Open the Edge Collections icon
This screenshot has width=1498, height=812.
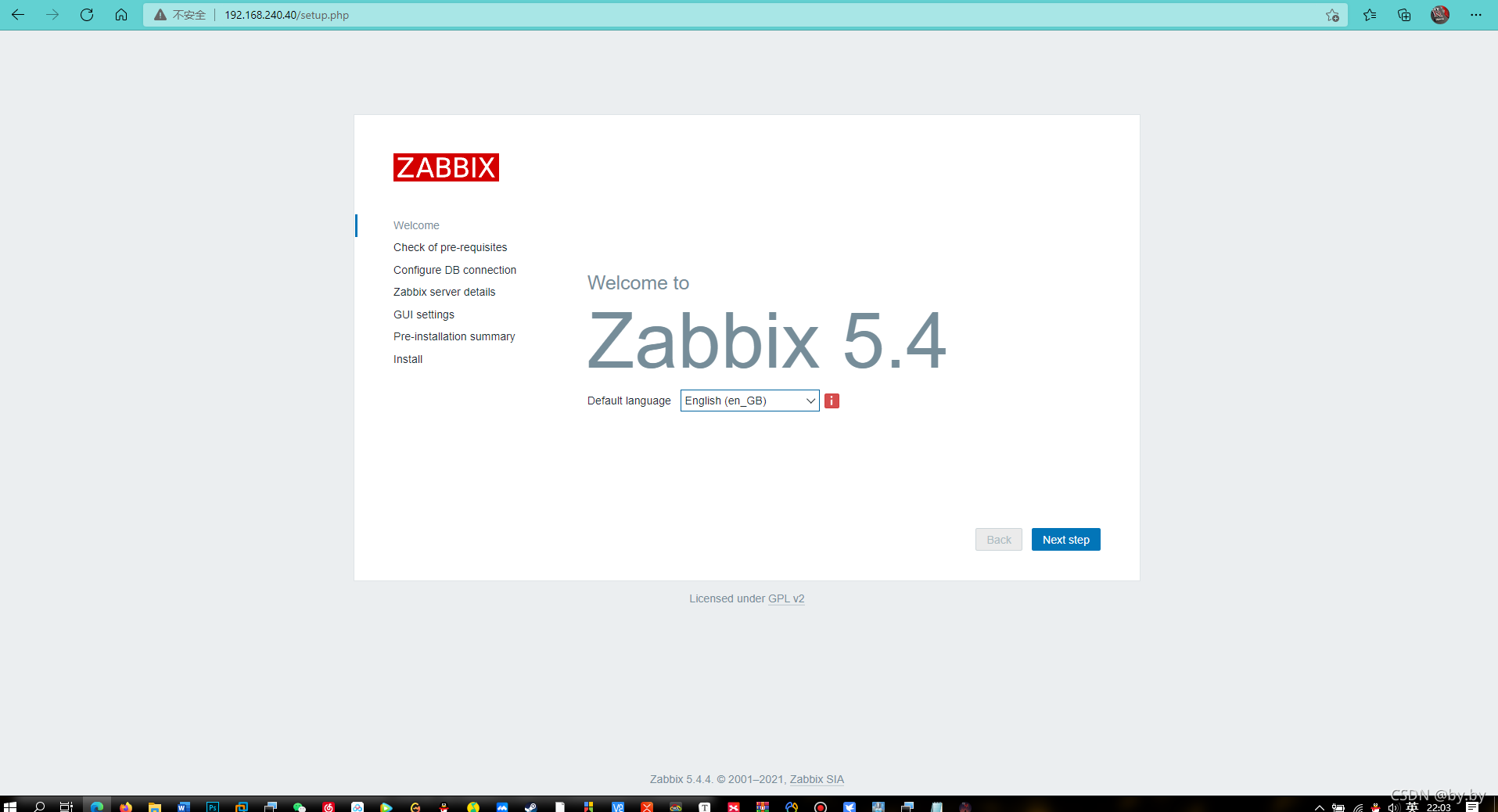1404,15
